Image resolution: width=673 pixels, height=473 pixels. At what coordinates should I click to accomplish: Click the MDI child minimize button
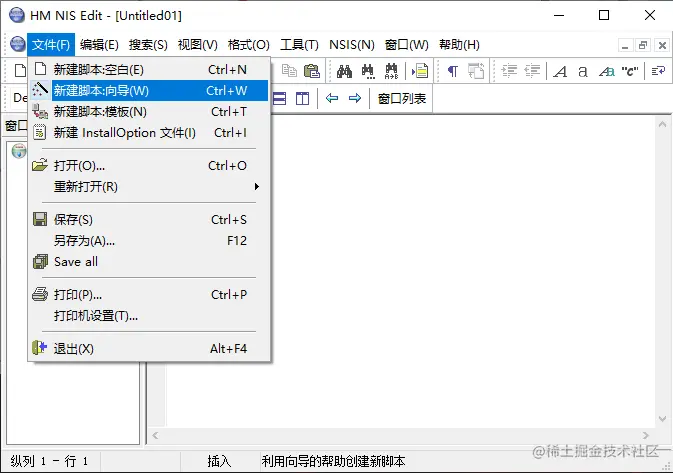point(625,45)
